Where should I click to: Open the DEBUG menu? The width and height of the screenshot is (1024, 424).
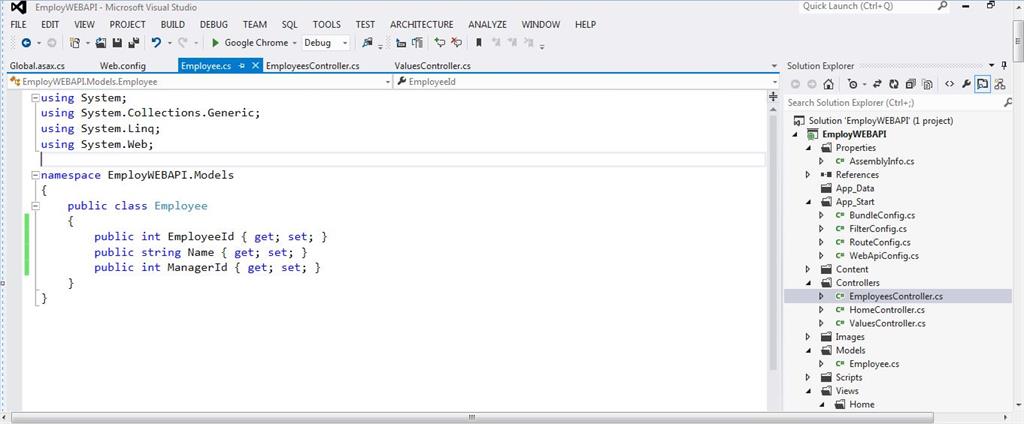[x=214, y=25]
